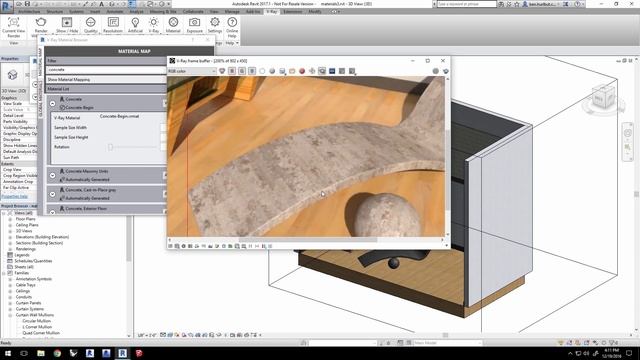Click the frame buffer horizontal scrollbar
640x360 pixels.
308,240
